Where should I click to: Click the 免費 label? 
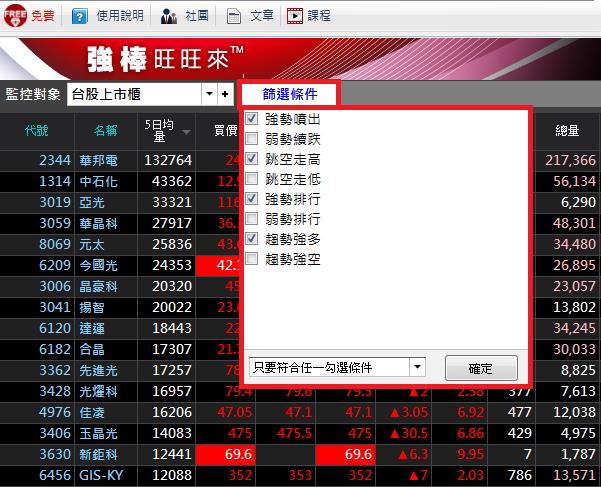pyautogui.click(x=43, y=16)
